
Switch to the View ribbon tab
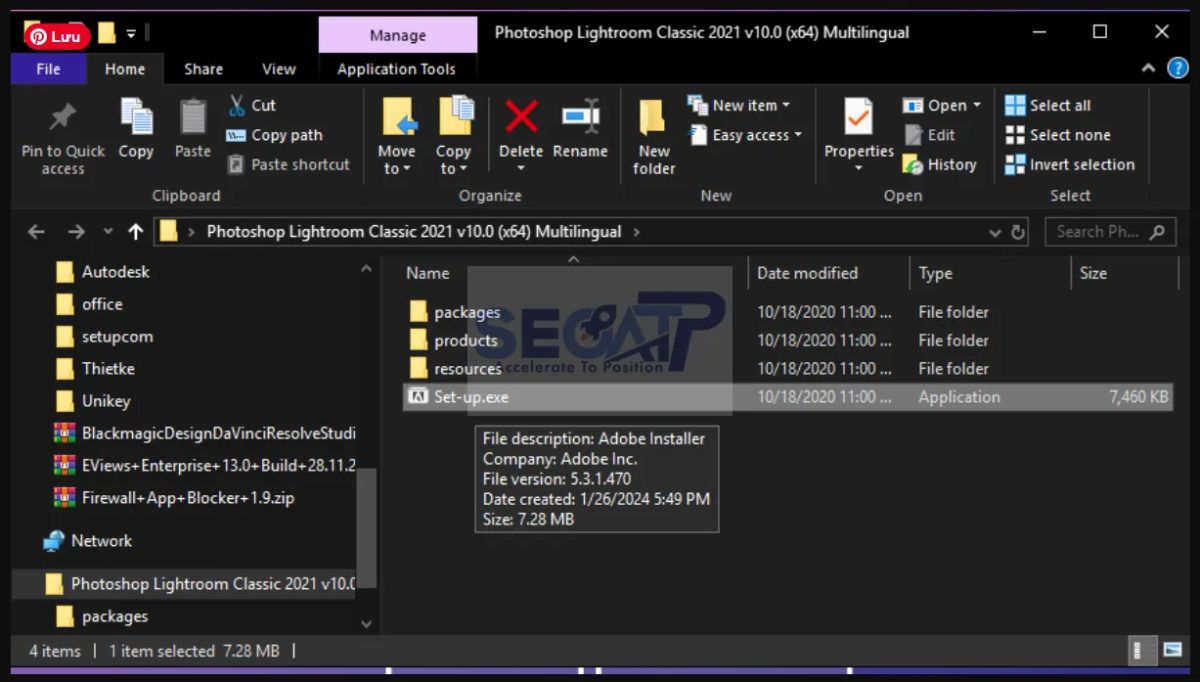coord(278,69)
